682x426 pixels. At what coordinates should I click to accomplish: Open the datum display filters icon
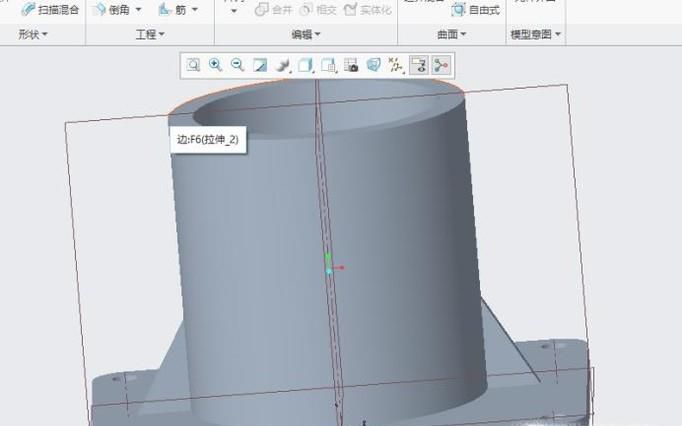coord(396,65)
